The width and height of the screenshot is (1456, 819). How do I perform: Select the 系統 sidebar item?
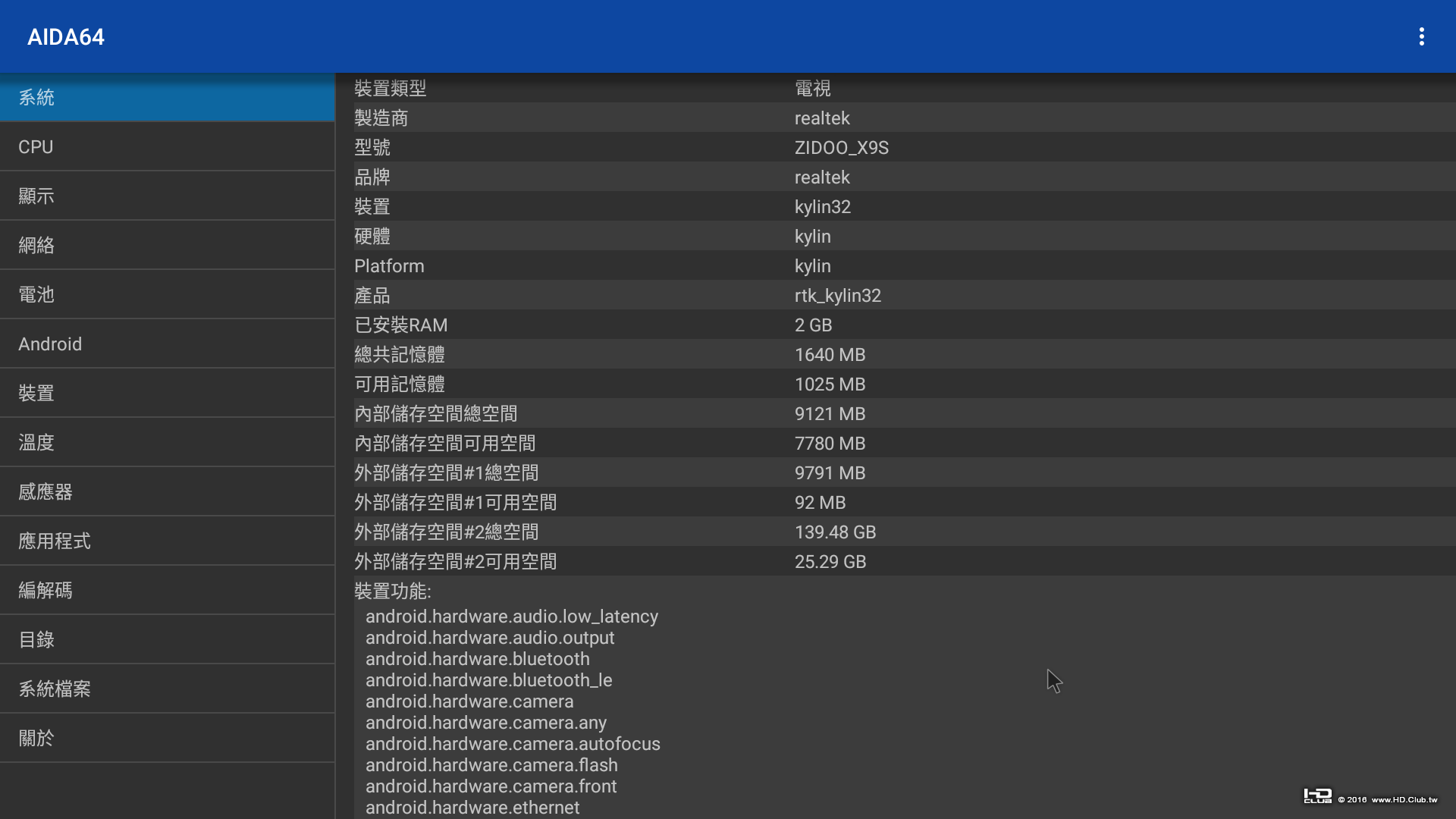[167, 98]
